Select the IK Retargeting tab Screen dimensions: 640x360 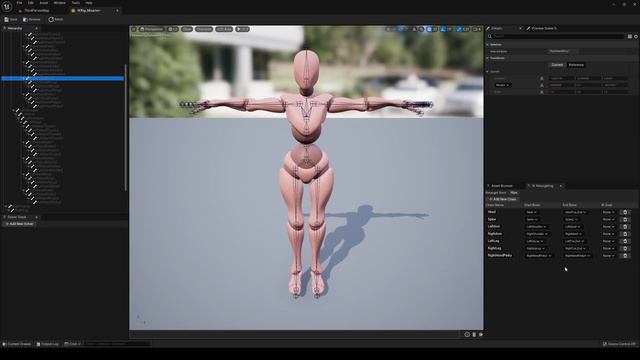pyautogui.click(x=542, y=186)
